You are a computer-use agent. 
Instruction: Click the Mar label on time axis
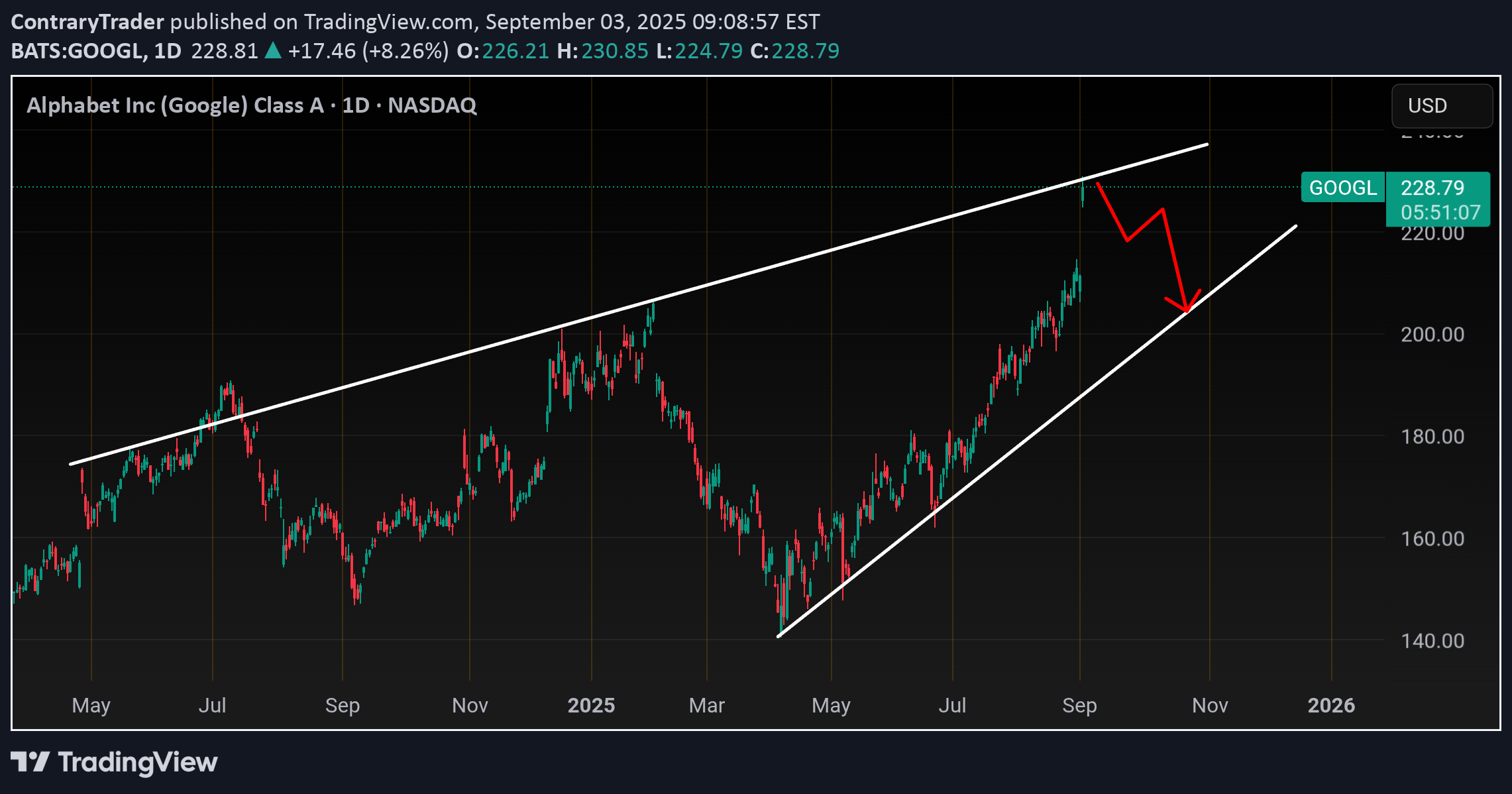[707, 705]
